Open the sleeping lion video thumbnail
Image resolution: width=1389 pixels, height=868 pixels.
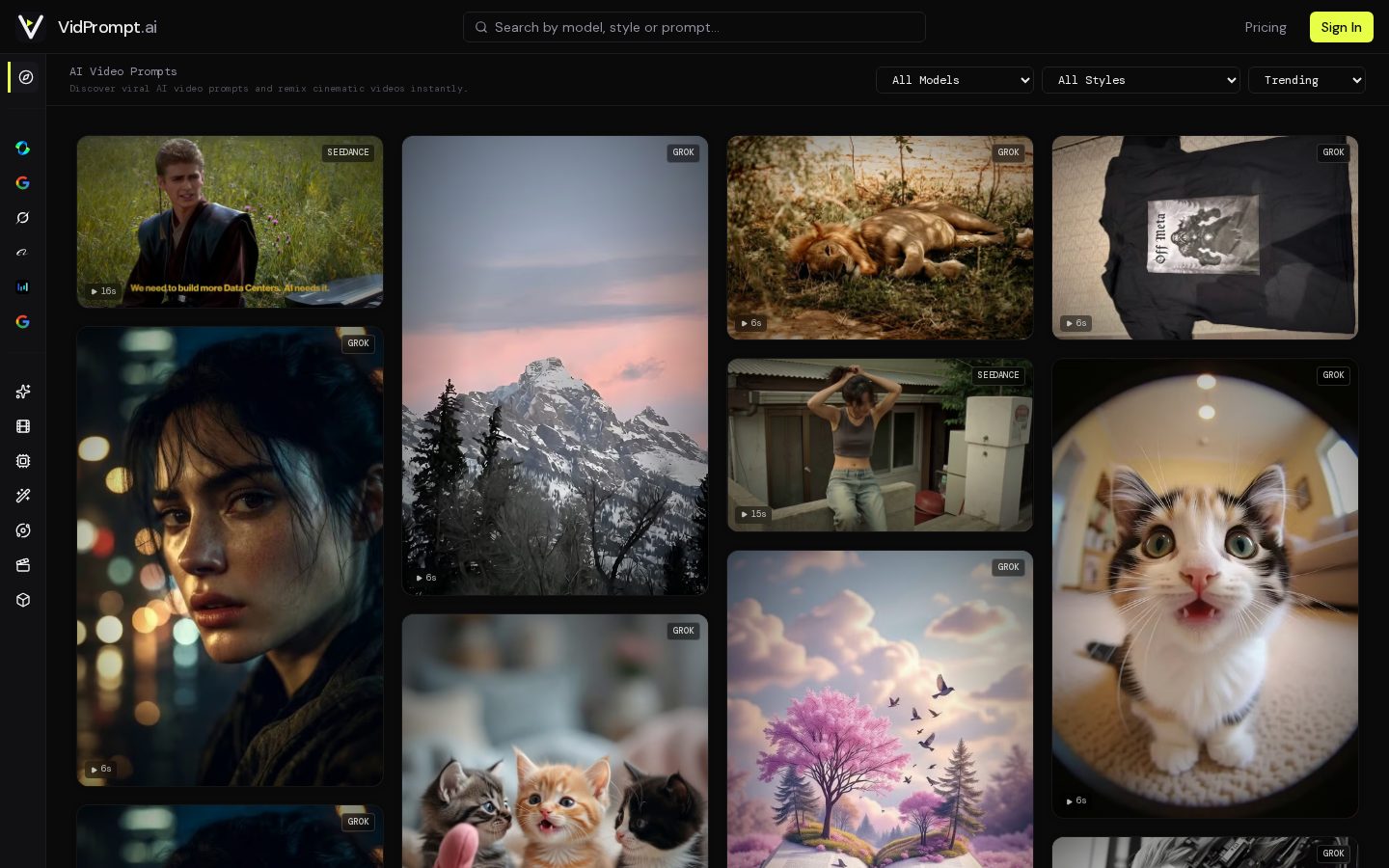tap(880, 237)
